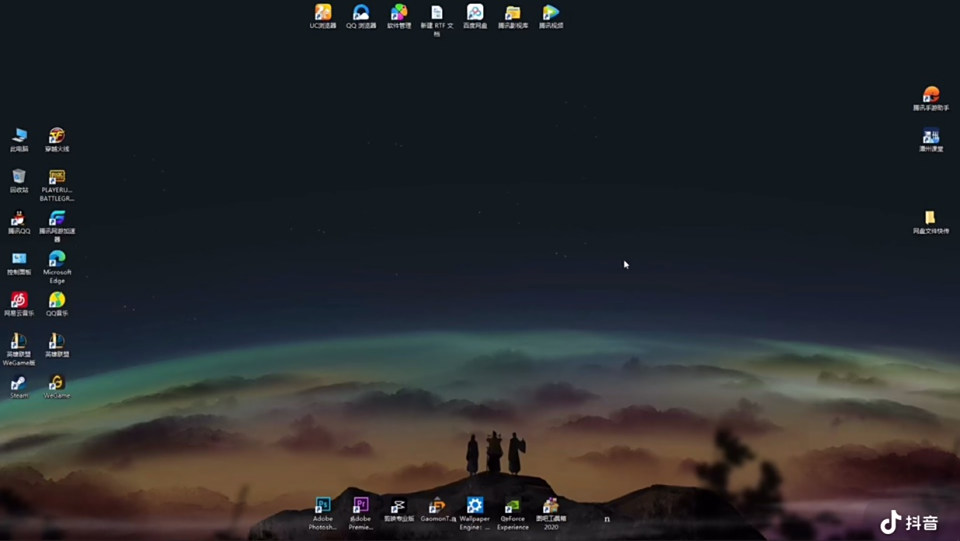Select the plain 英雄联盟 shortcut beside WeGame版
This screenshot has width=960, height=541.
57,345
